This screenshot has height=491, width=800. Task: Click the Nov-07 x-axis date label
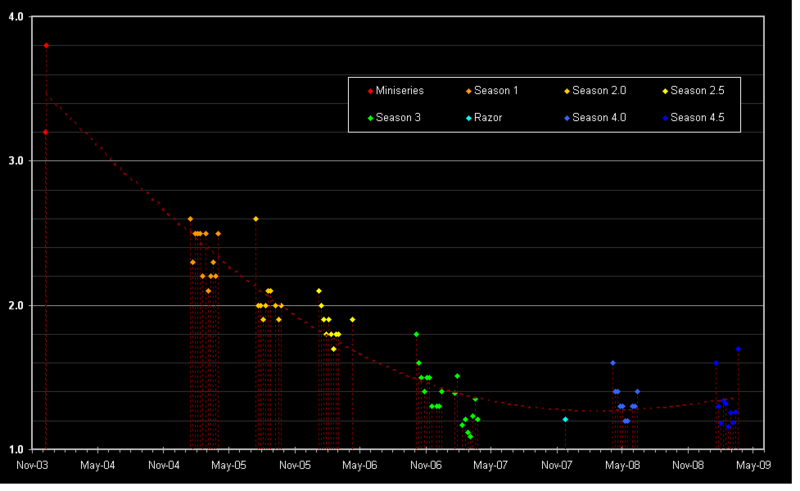[557, 465]
